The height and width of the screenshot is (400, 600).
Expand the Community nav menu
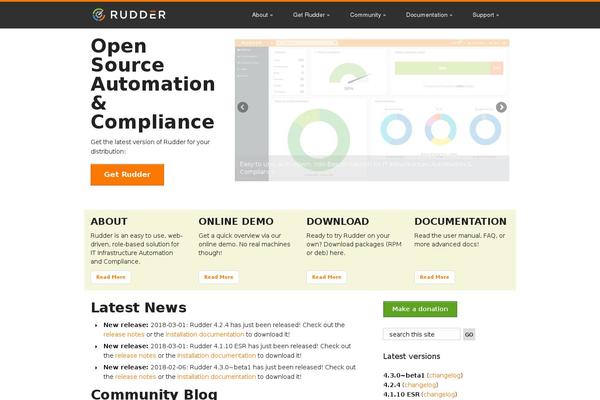(368, 15)
